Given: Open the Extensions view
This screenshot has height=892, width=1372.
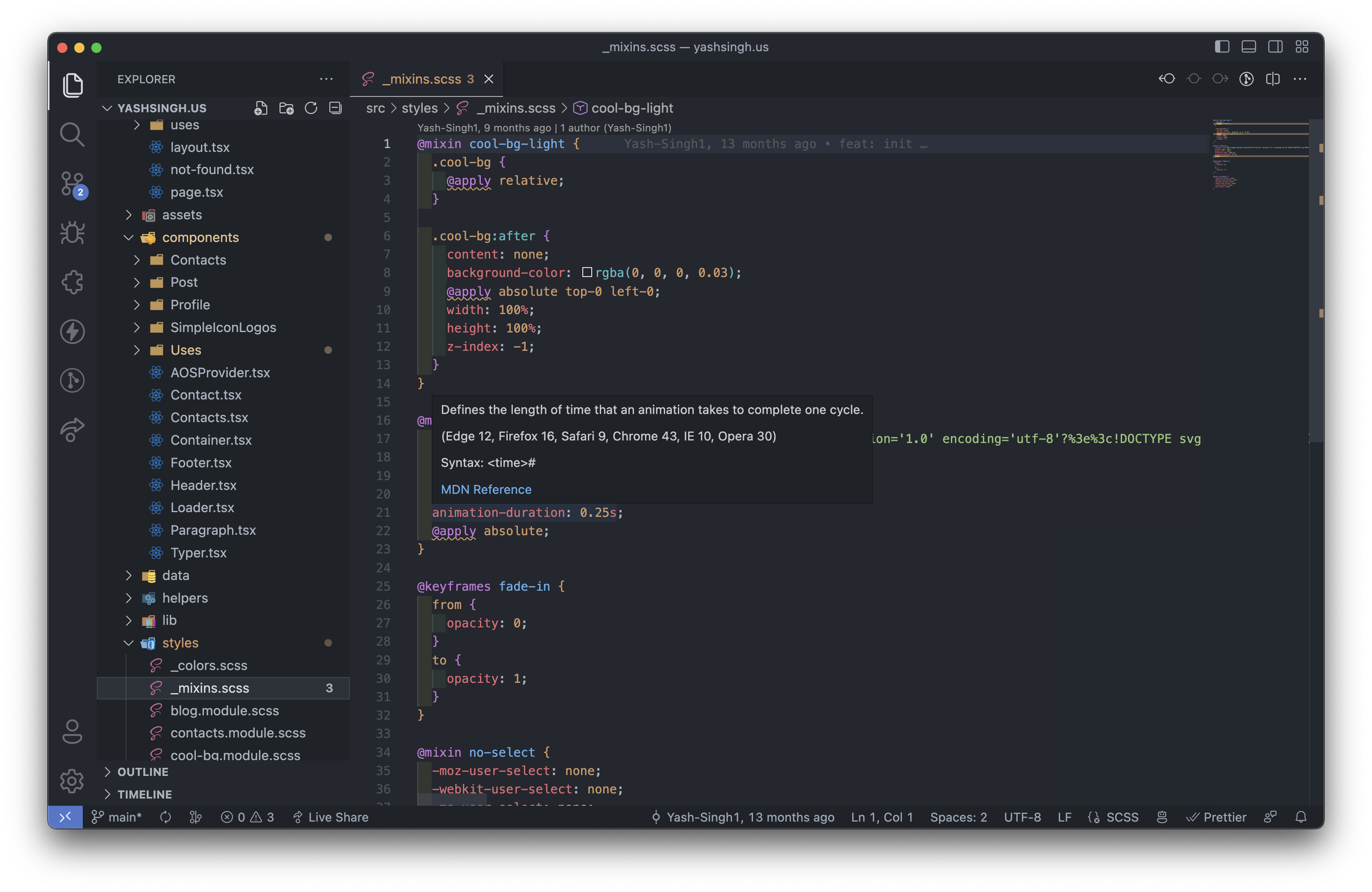Looking at the screenshot, I should click(73, 282).
